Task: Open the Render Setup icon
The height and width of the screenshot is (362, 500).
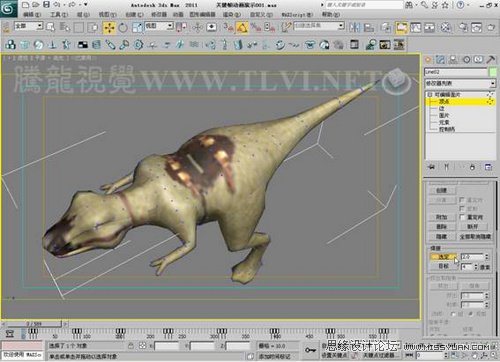Action: point(463,27)
